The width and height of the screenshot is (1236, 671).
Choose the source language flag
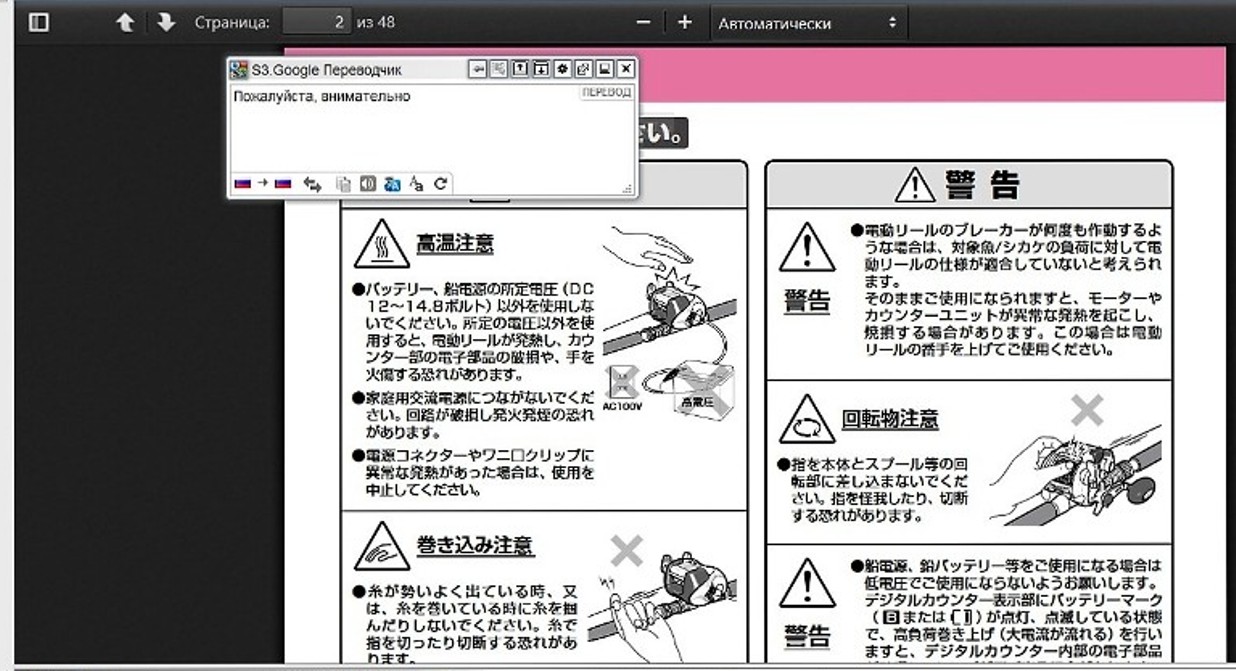242,184
